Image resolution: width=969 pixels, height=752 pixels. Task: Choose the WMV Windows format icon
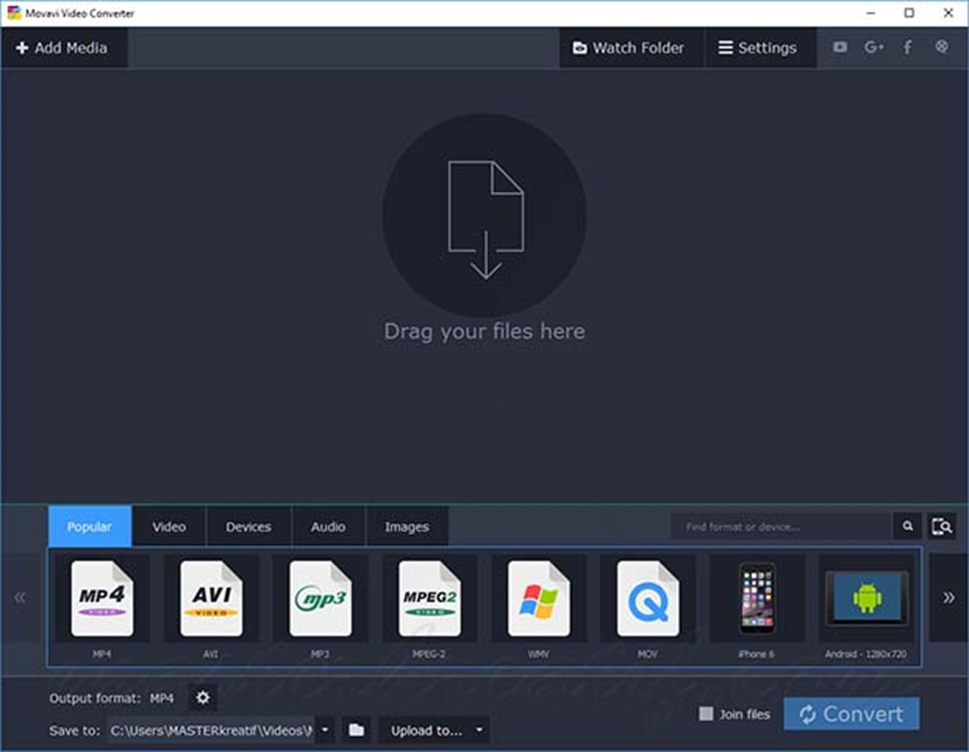(538, 598)
